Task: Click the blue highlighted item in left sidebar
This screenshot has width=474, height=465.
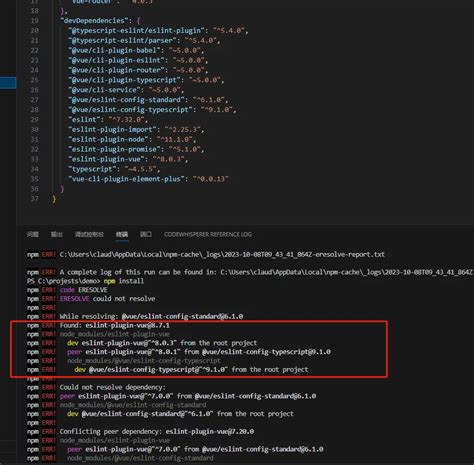Action: click(x=8, y=82)
